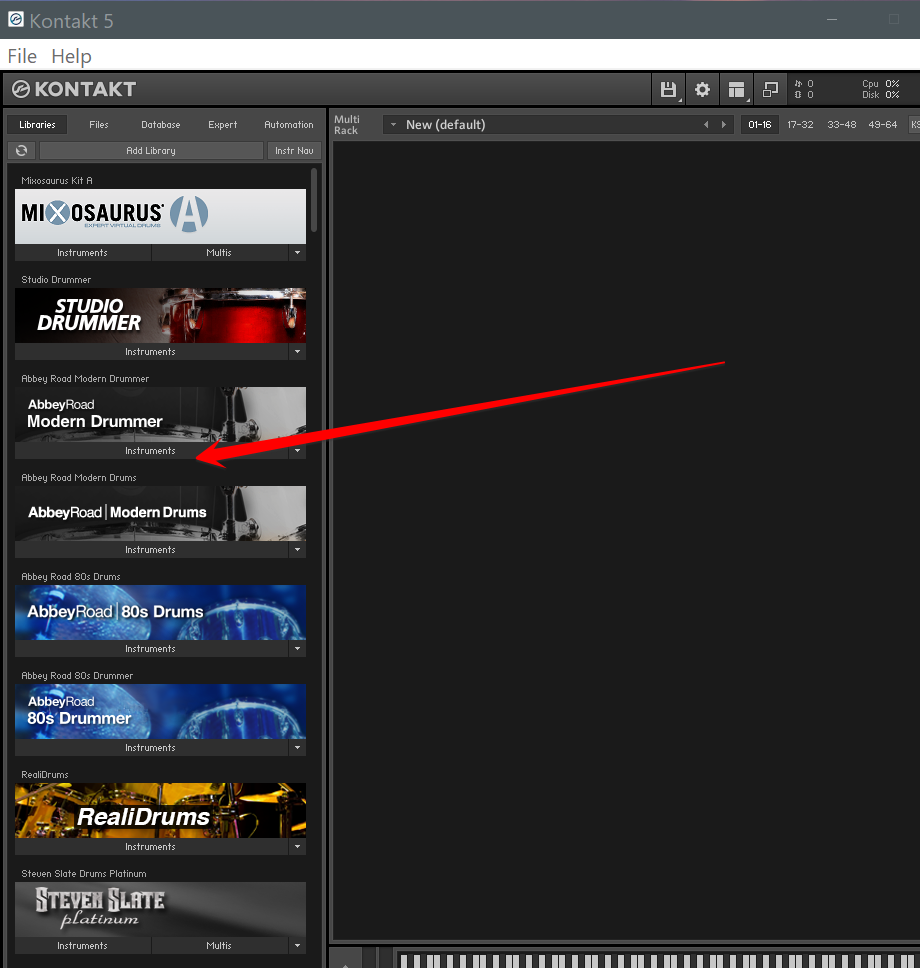Open Abbey Road 80s Drums options dropdown
This screenshot has width=920, height=968.
[x=298, y=648]
